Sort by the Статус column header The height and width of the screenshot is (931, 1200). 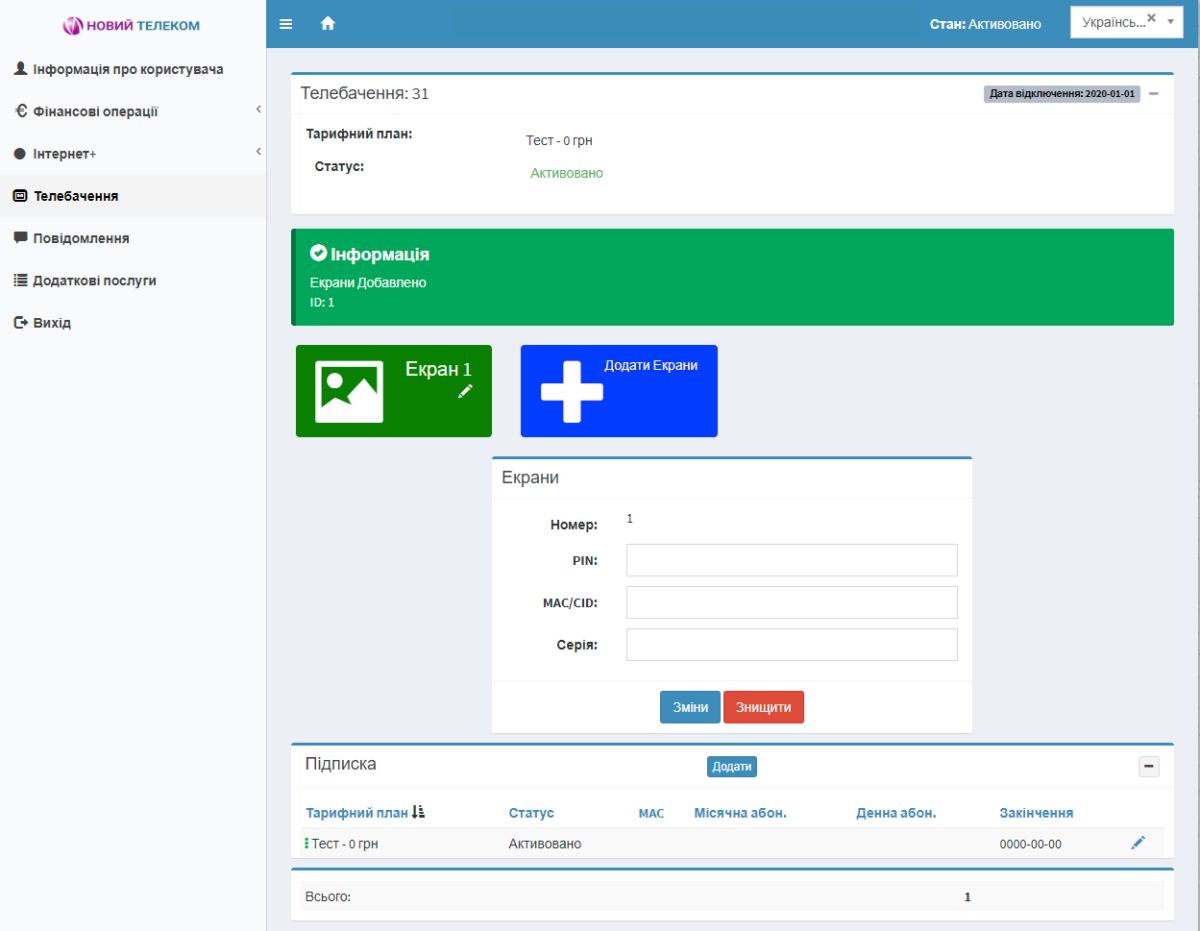click(531, 813)
